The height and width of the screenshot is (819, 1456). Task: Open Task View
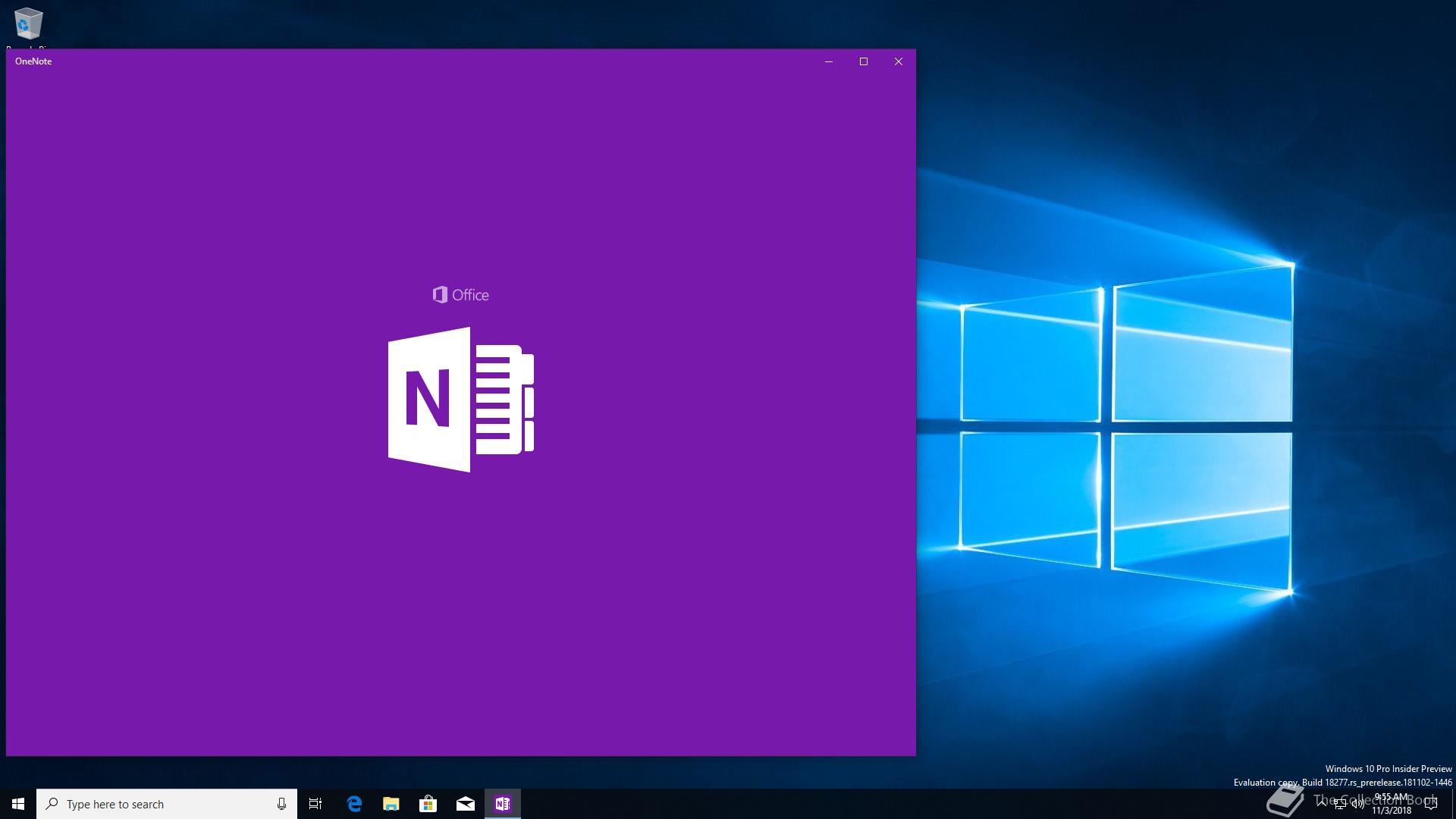(315, 804)
